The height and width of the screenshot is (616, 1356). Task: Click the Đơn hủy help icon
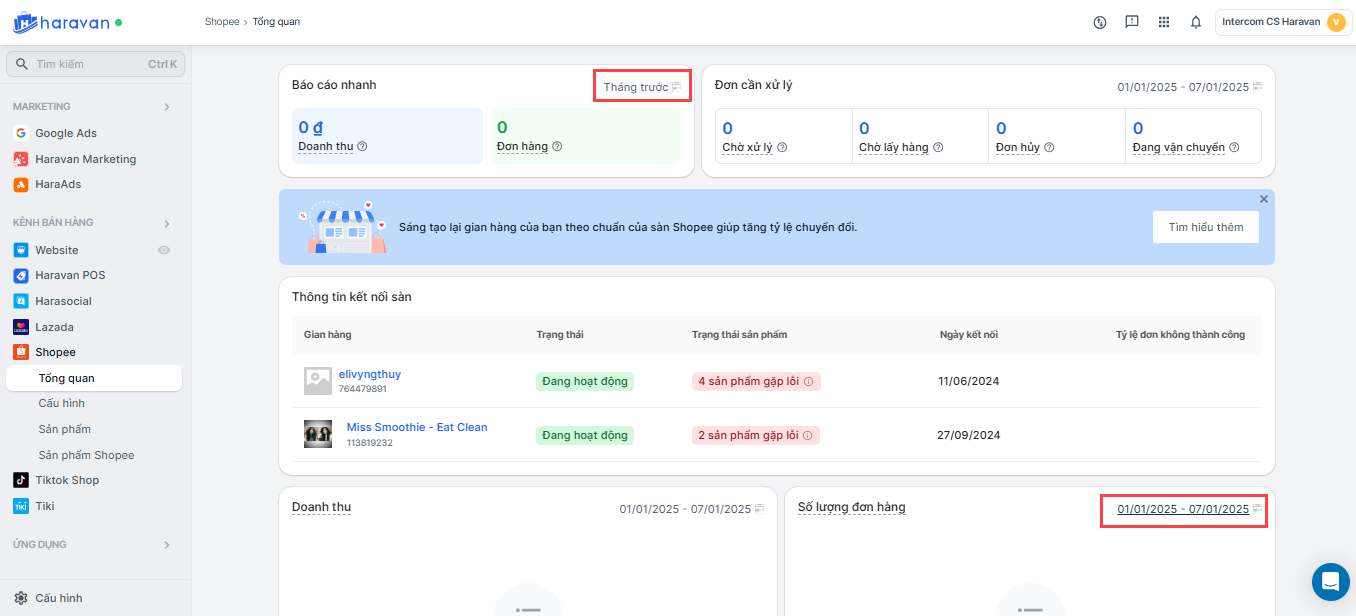(1050, 147)
